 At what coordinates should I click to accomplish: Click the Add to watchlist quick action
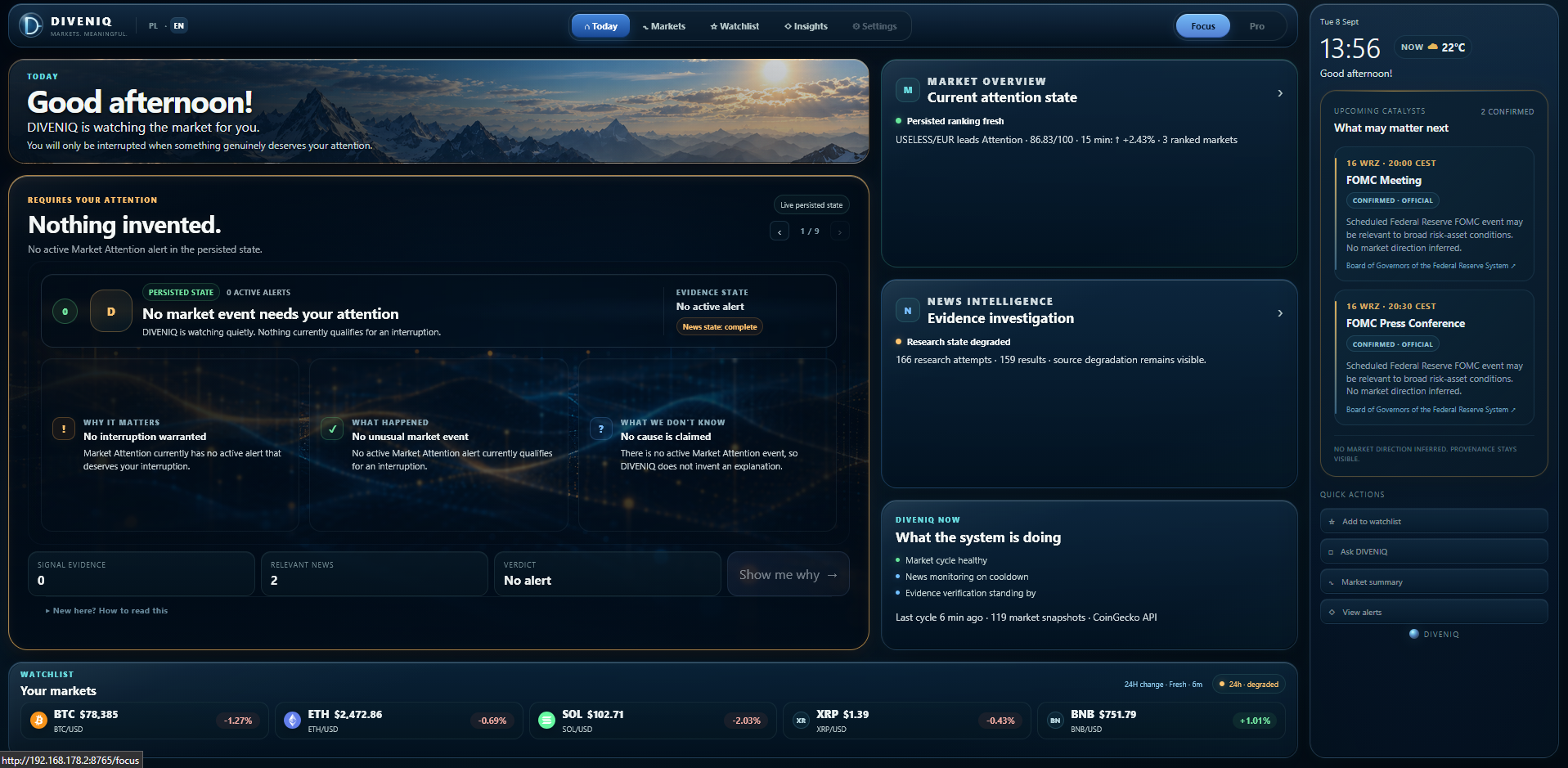pos(1434,521)
